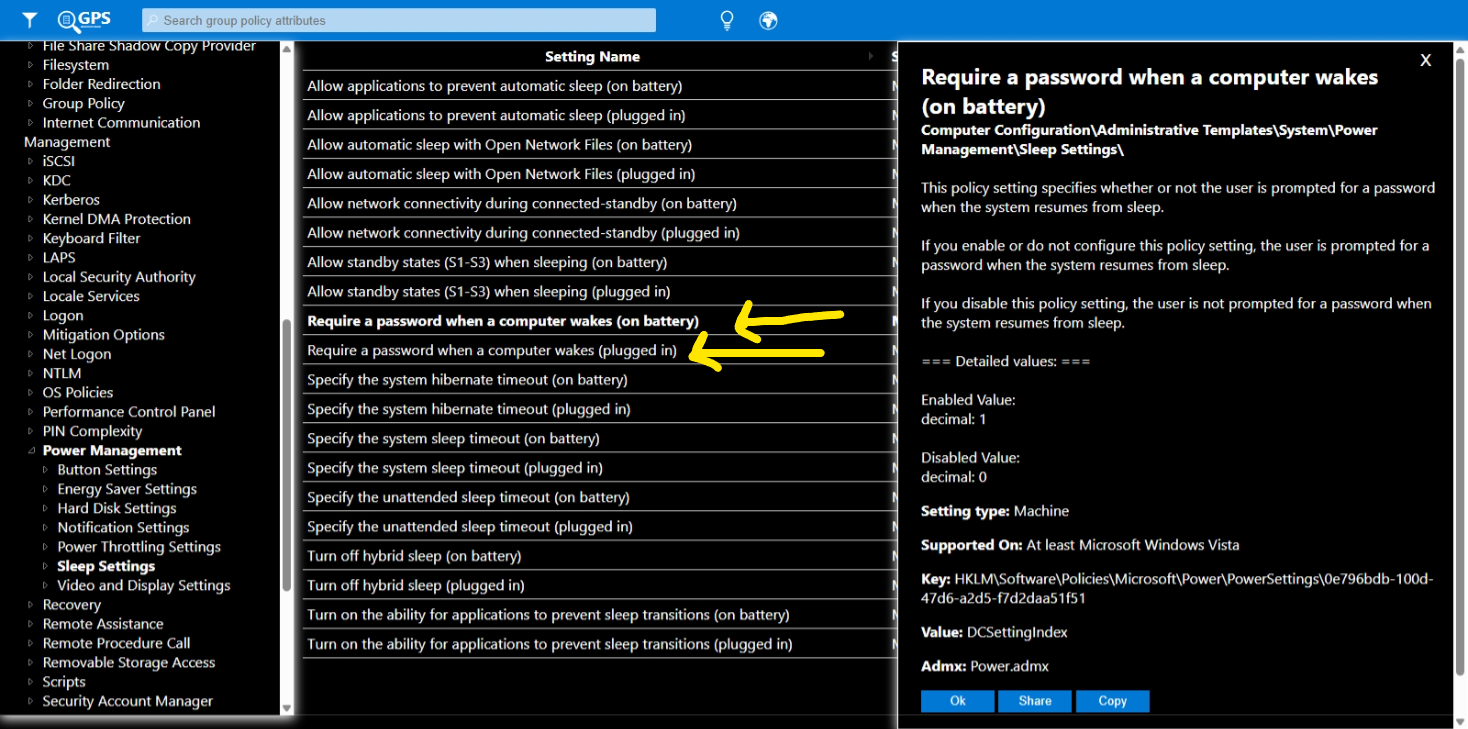The width and height of the screenshot is (1468, 729).
Task: Click the globe language icon
Action: (x=768, y=20)
